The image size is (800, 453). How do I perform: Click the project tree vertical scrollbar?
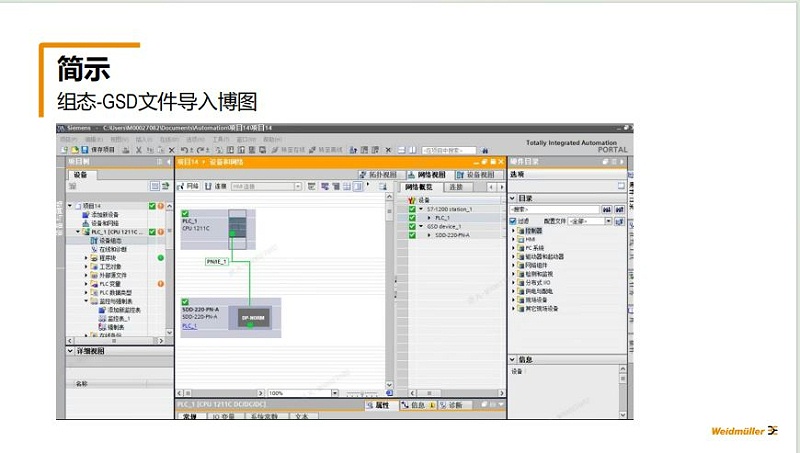(x=169, y=269)
